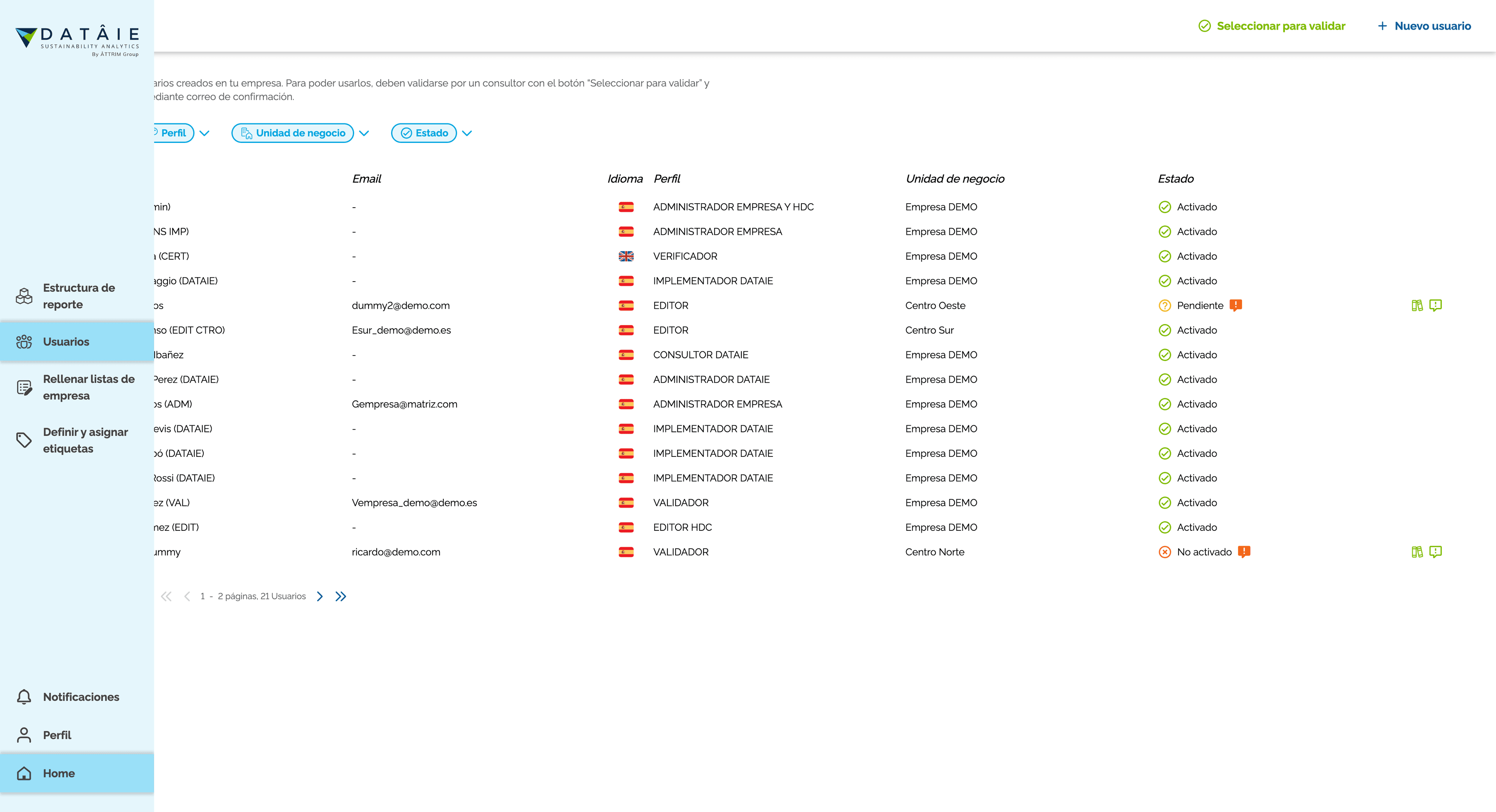Click the No activado orange alert icon
The height and width of the screenshot is (812, 1496).
click(x=1244, y=551)
